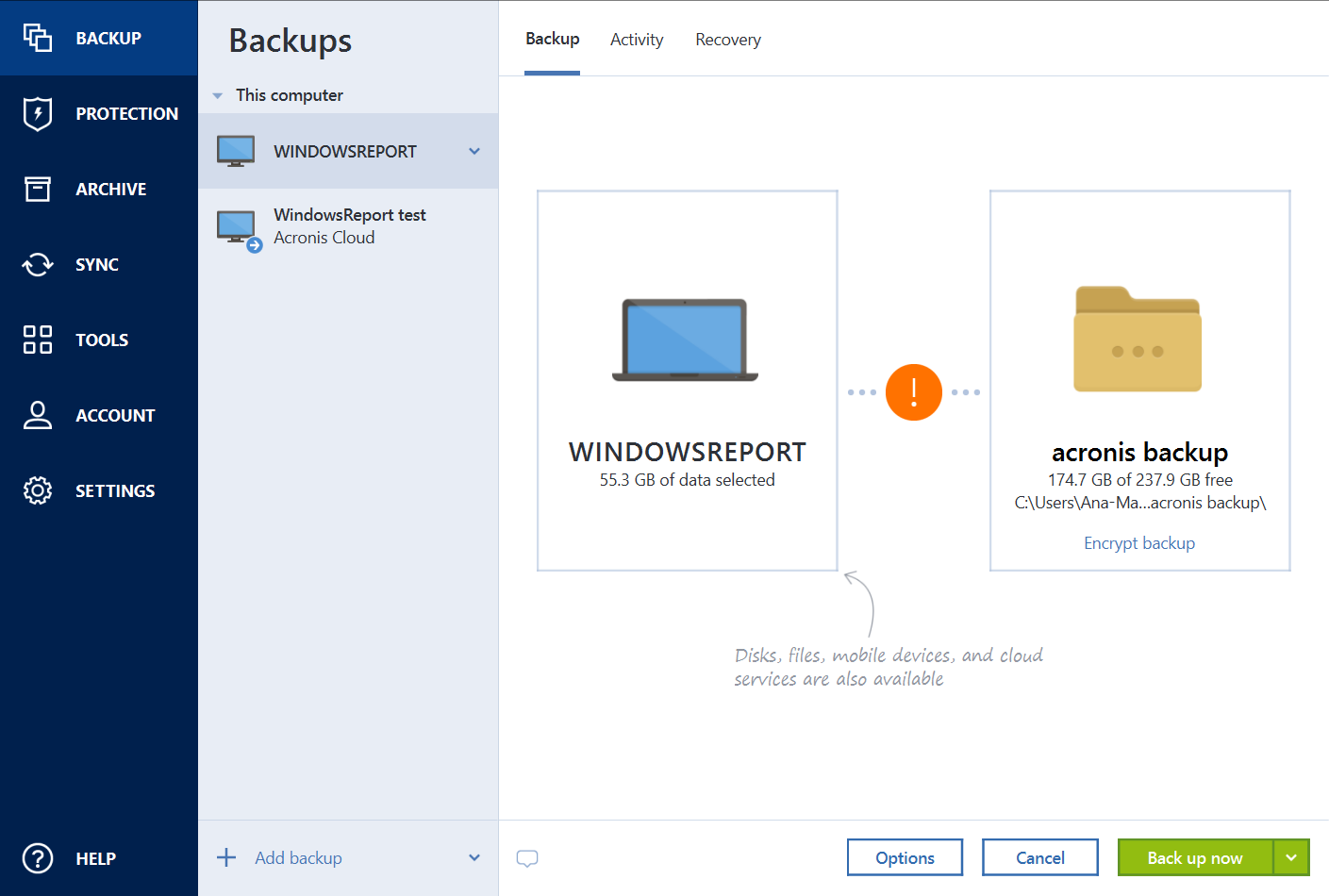Click the Backups panel heading
The width and height of the screenshot is (1329, 896).
[x=291, y=41]
